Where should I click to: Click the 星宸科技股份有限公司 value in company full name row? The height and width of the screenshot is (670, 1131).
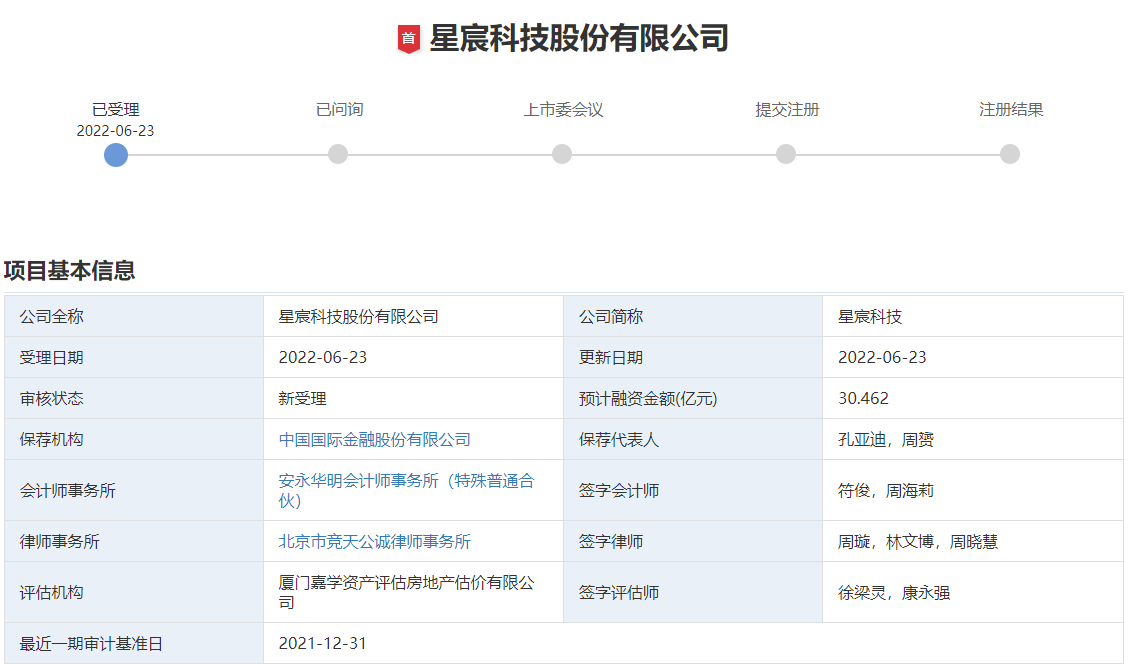point(358,316)
